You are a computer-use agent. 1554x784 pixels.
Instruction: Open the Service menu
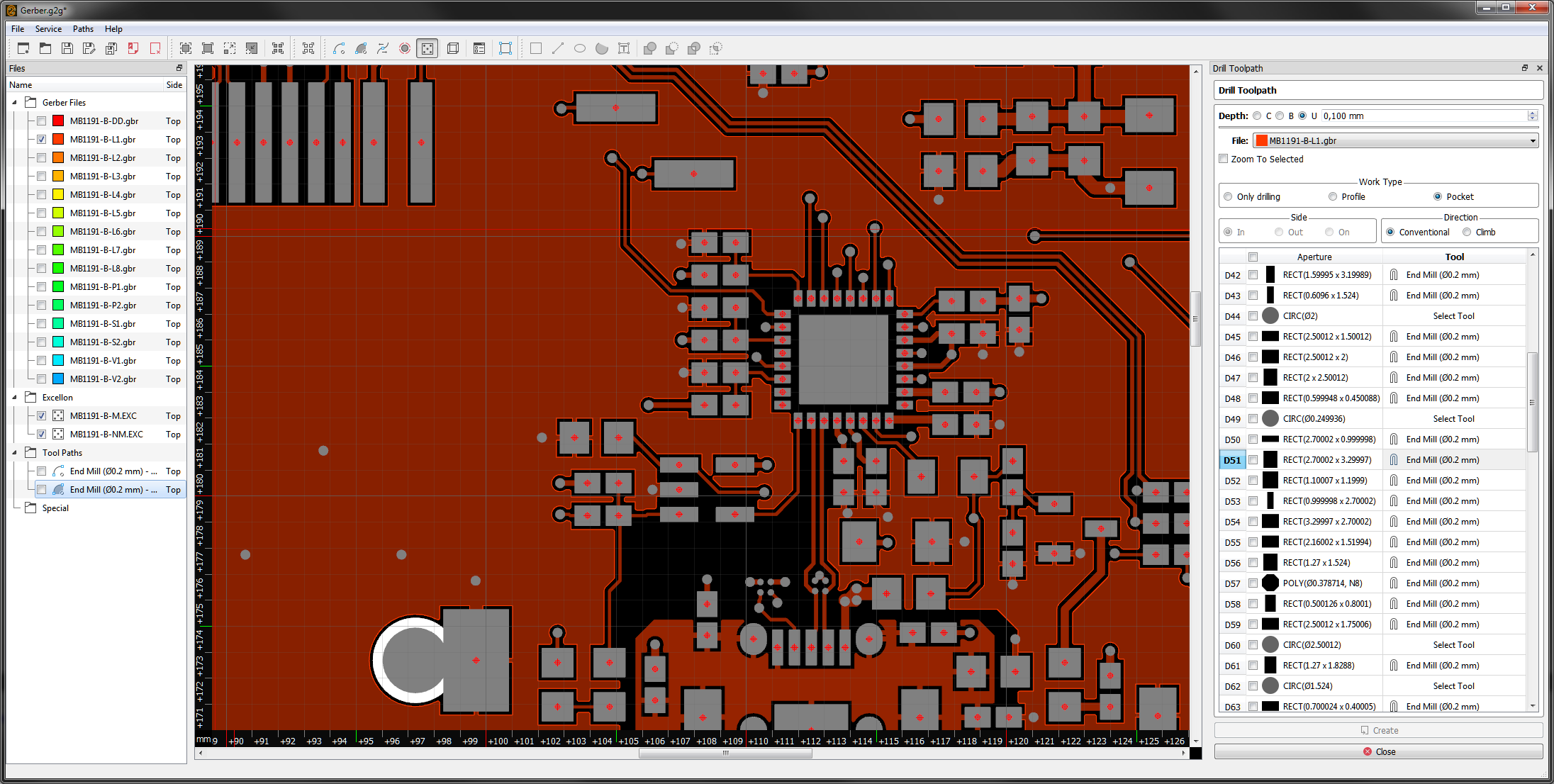[48, 29]
